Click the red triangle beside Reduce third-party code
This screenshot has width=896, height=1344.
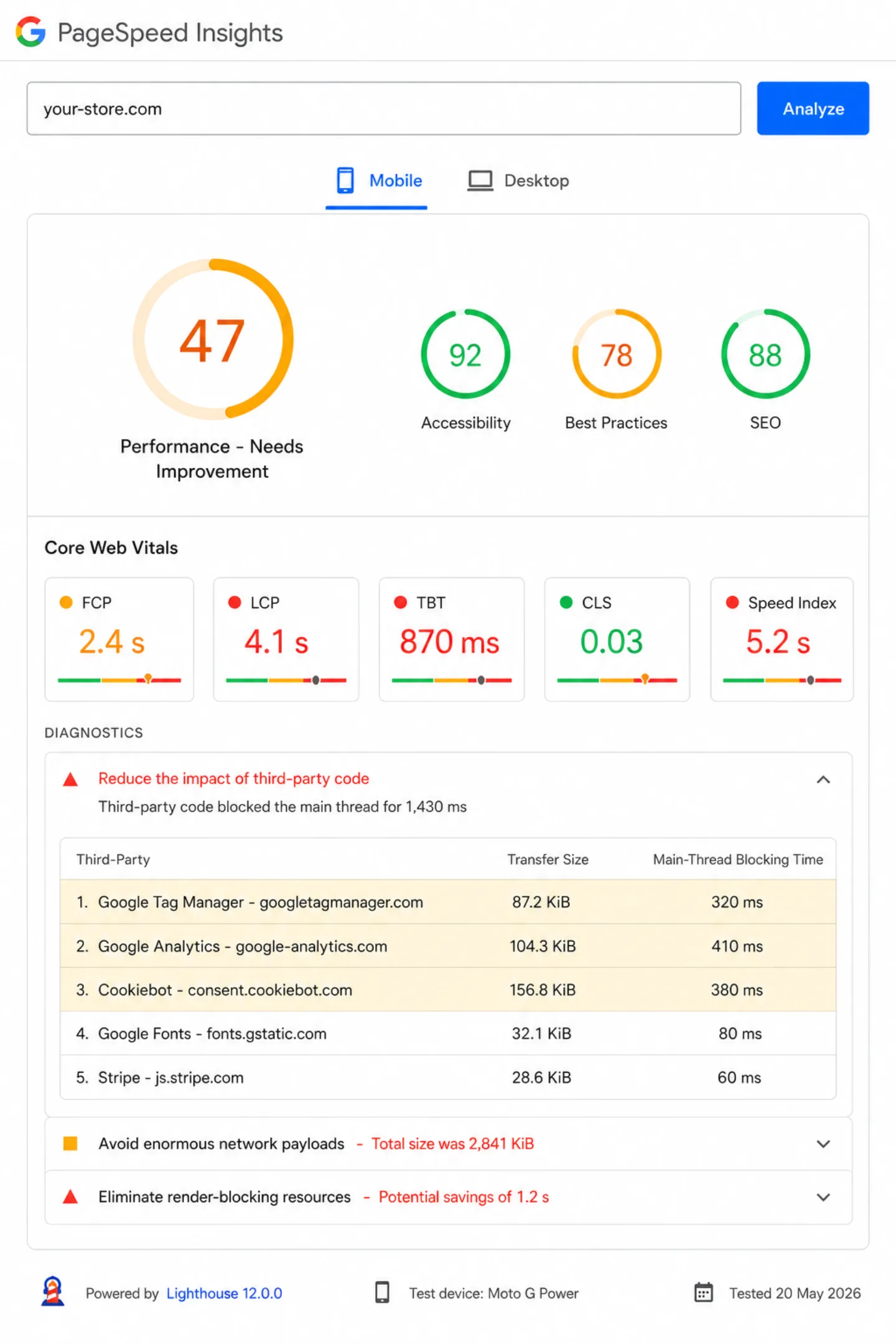click(70, 779)
